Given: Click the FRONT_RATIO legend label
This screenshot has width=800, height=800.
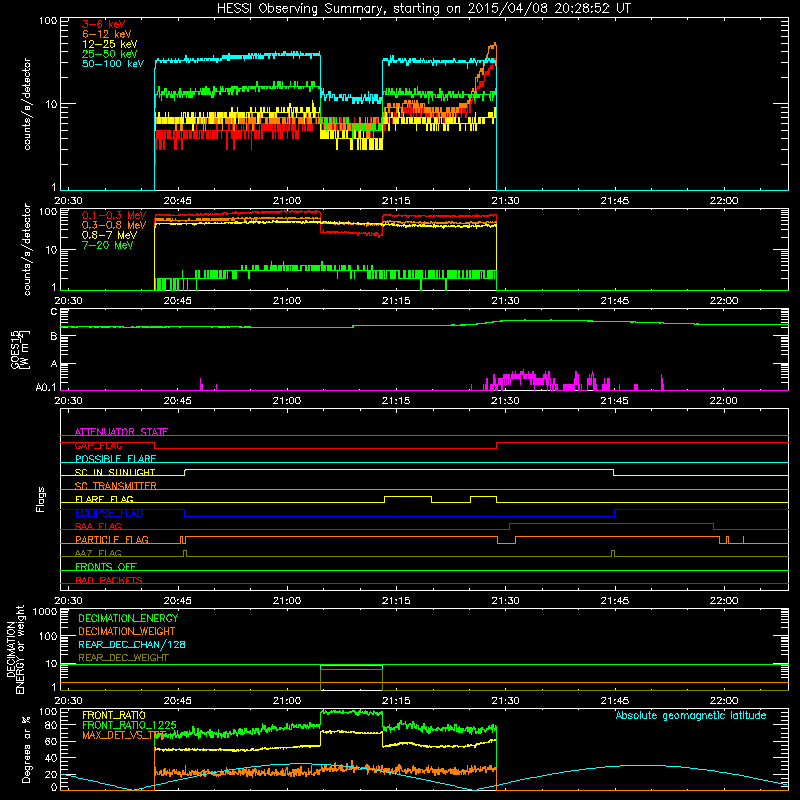Looking at the screenshot, I should [114, 715].
